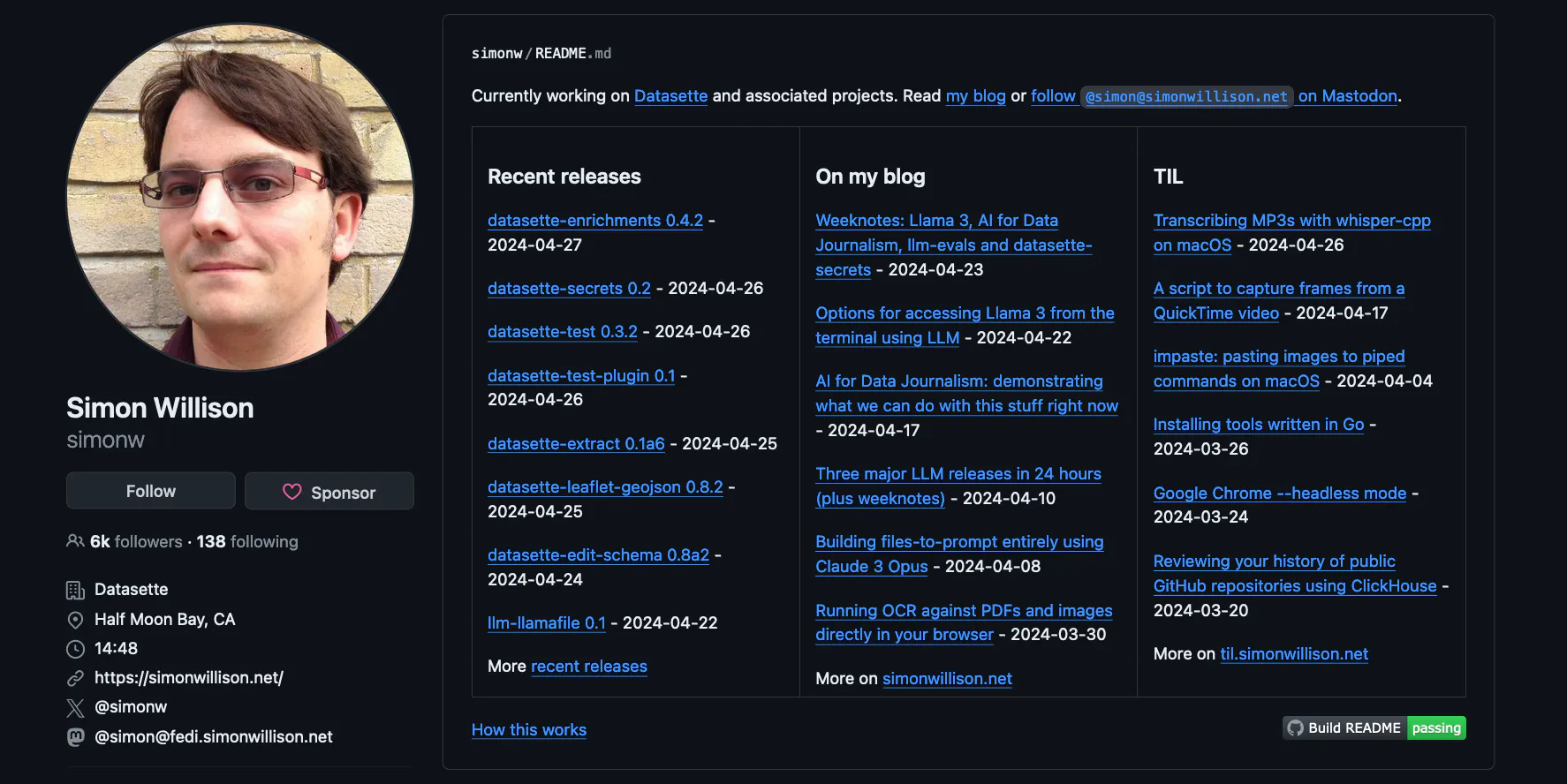1567x784 pixels.
Task: Click the Build README passing badge
Action: [1374, 727]
